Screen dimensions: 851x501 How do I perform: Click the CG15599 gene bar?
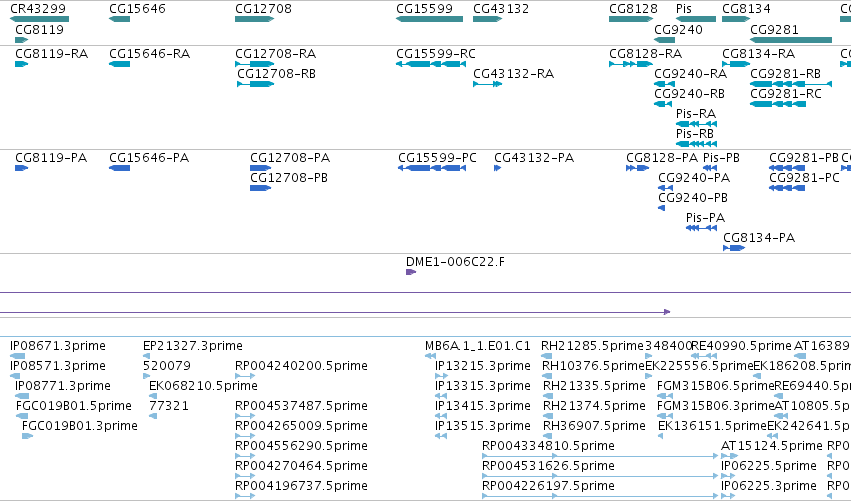coord(429,19)
